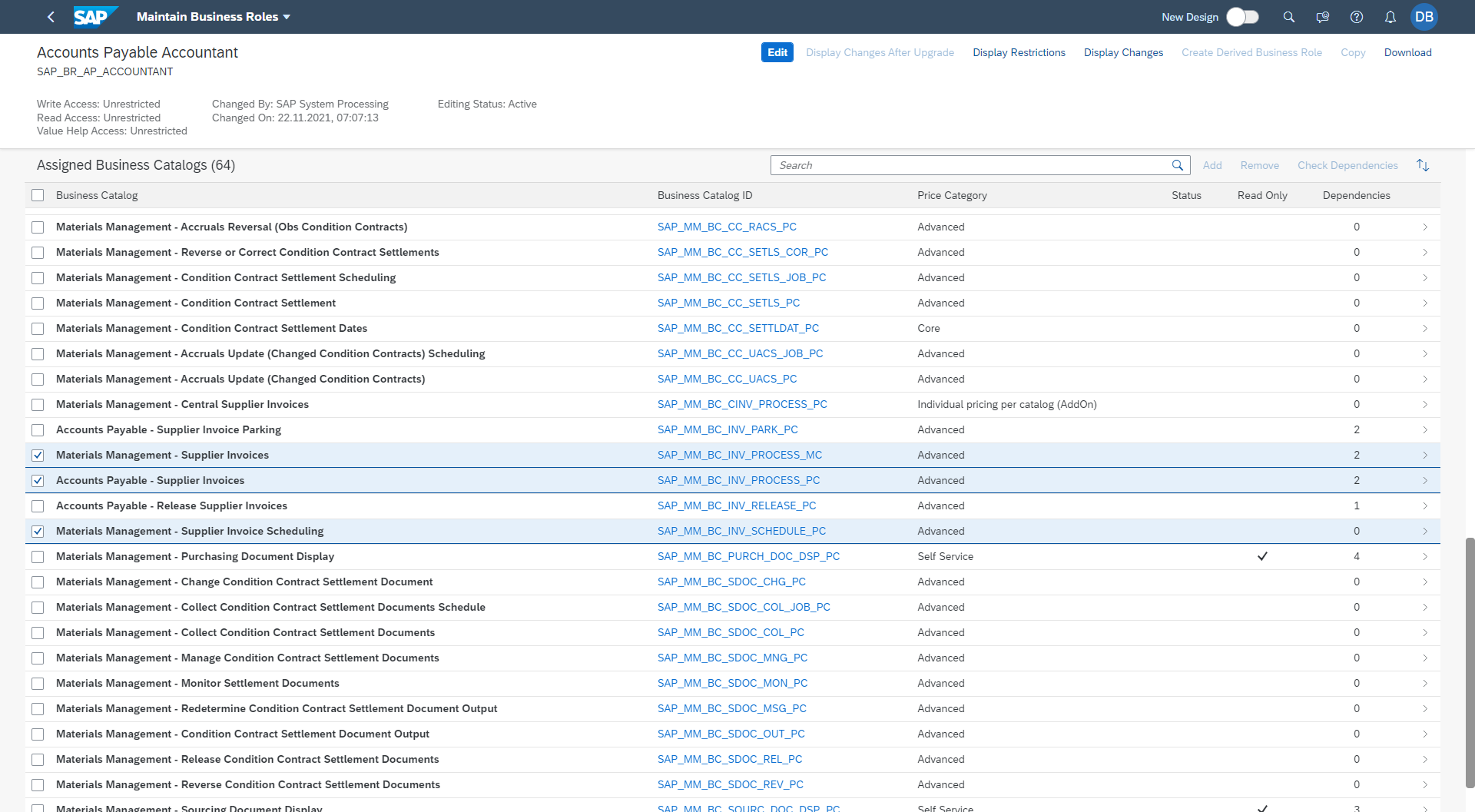Check the Release Supplier Invoices row checkbox

tap(38, 506)
